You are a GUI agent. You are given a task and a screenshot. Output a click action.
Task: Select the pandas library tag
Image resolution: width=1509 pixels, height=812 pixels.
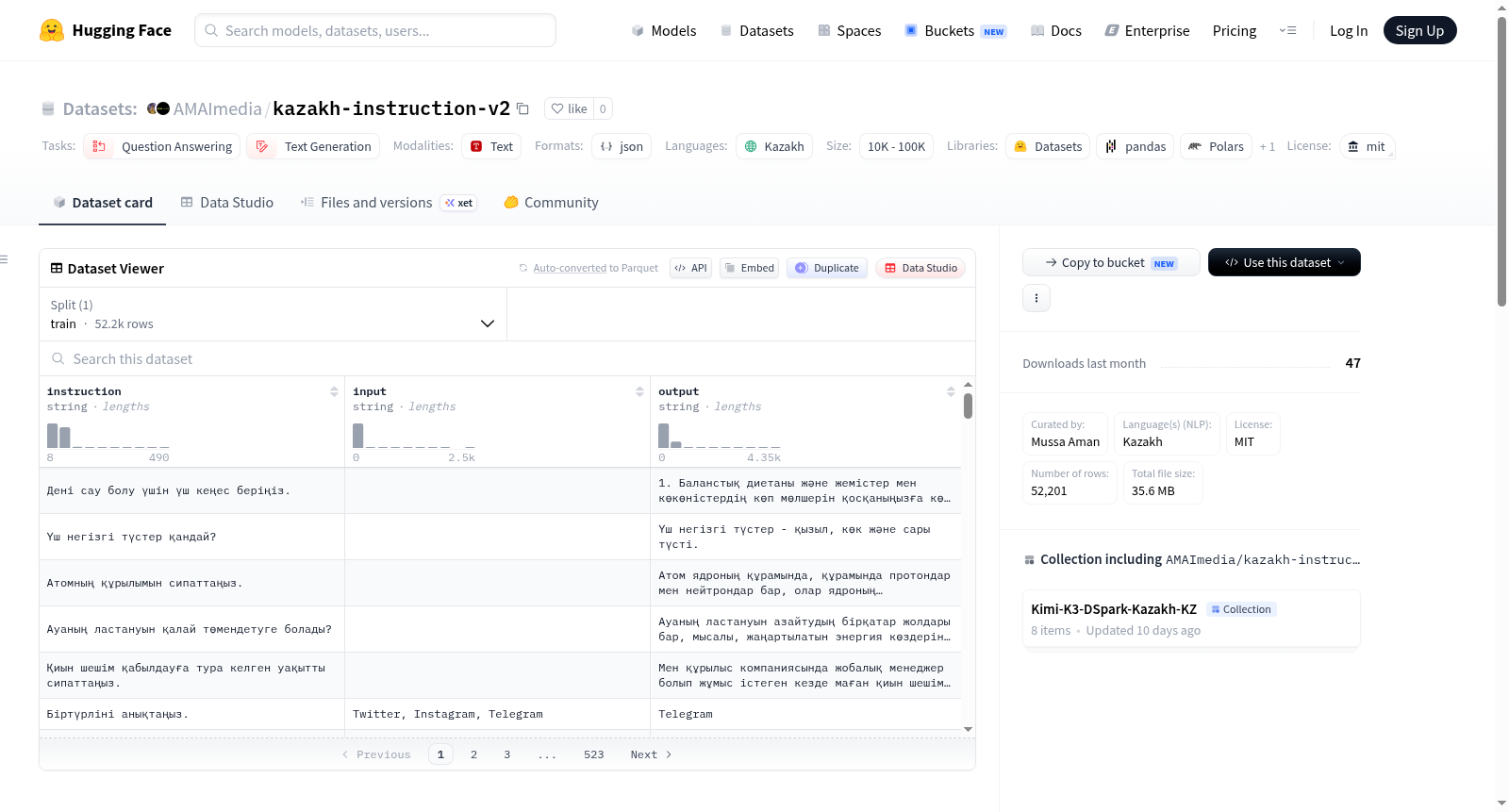tap(1136, 146)
